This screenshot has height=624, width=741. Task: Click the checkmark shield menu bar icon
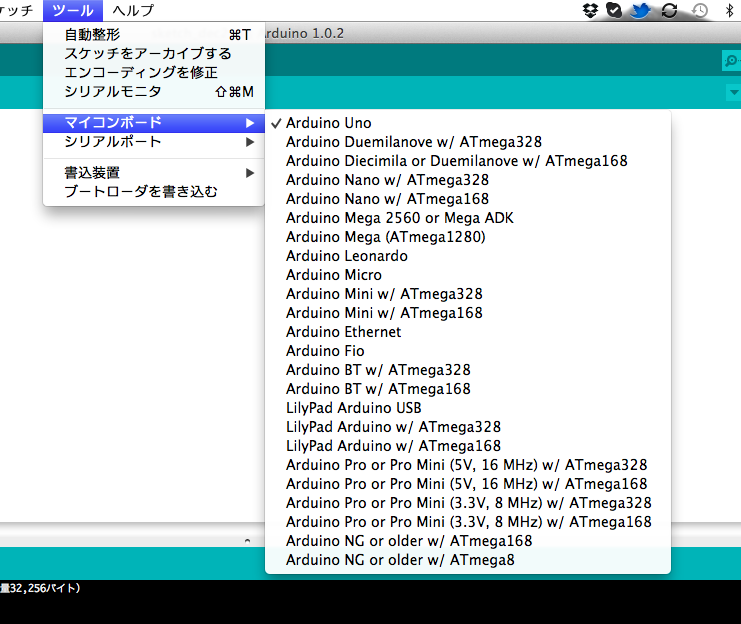614,10
